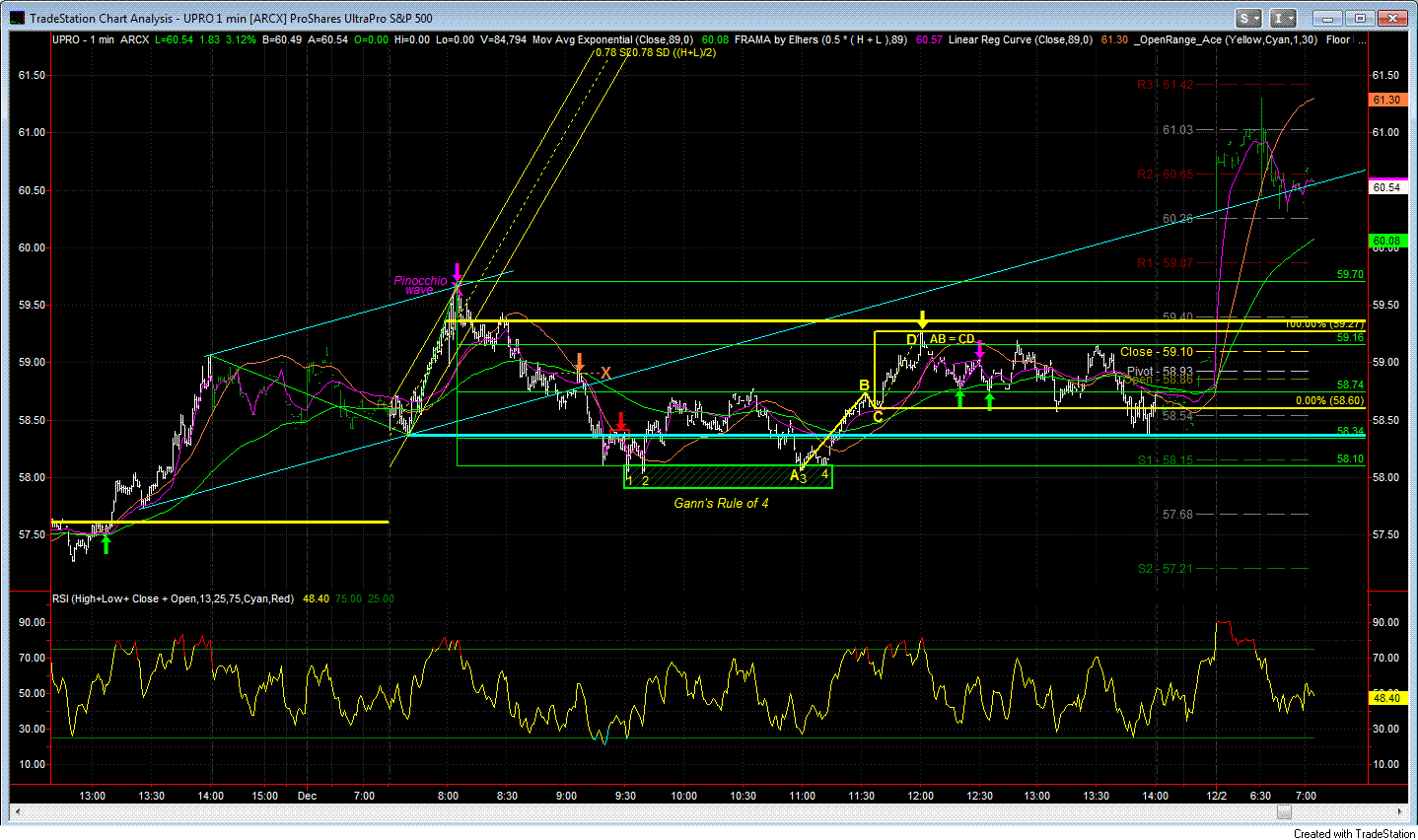Click the 'FRAMA by Ehlers' indicator label
The width and height of the screenshot is (1418, 840).
820,39
